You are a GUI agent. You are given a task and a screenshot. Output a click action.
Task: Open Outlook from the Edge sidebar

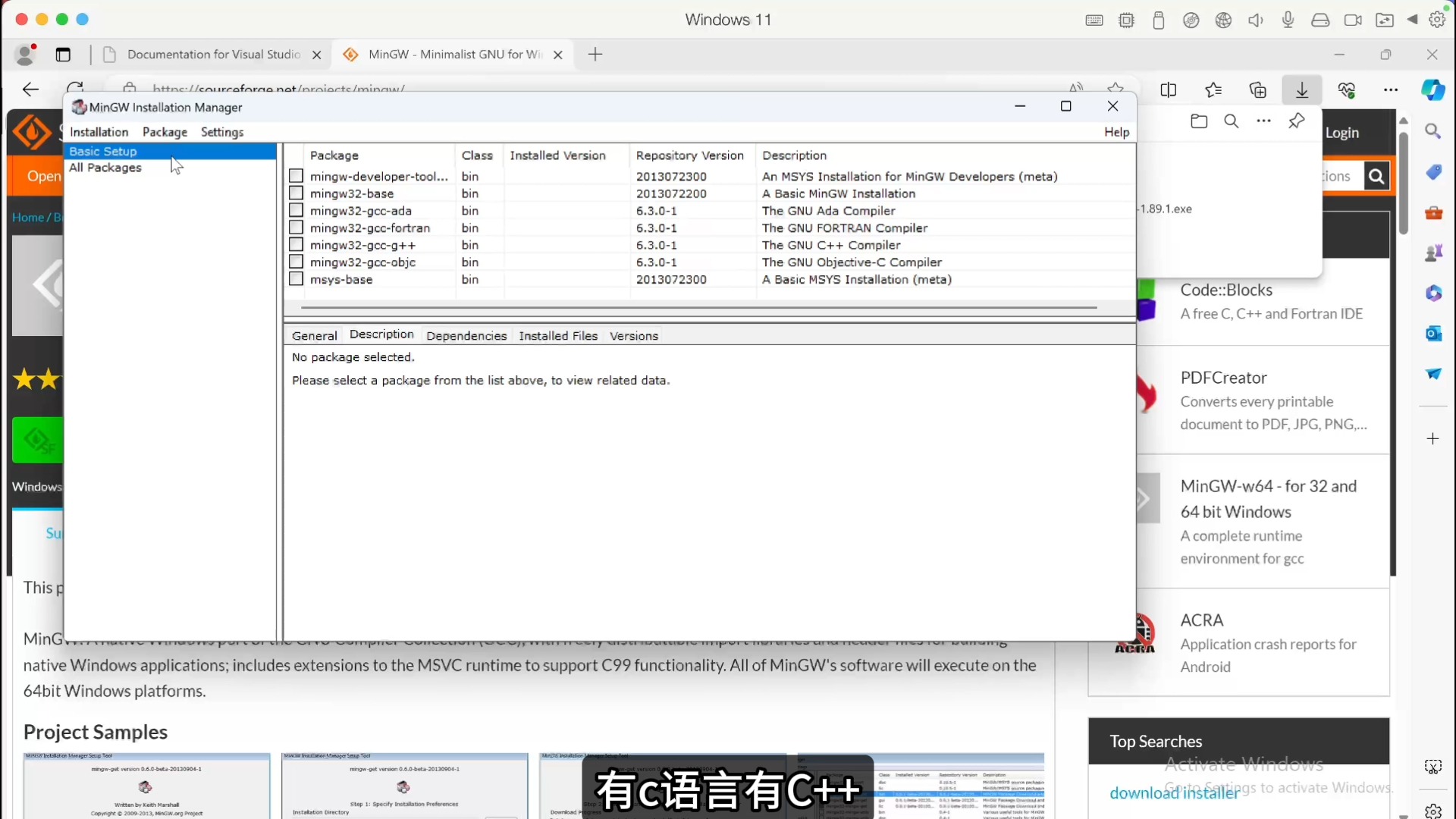pos(1434,334)
